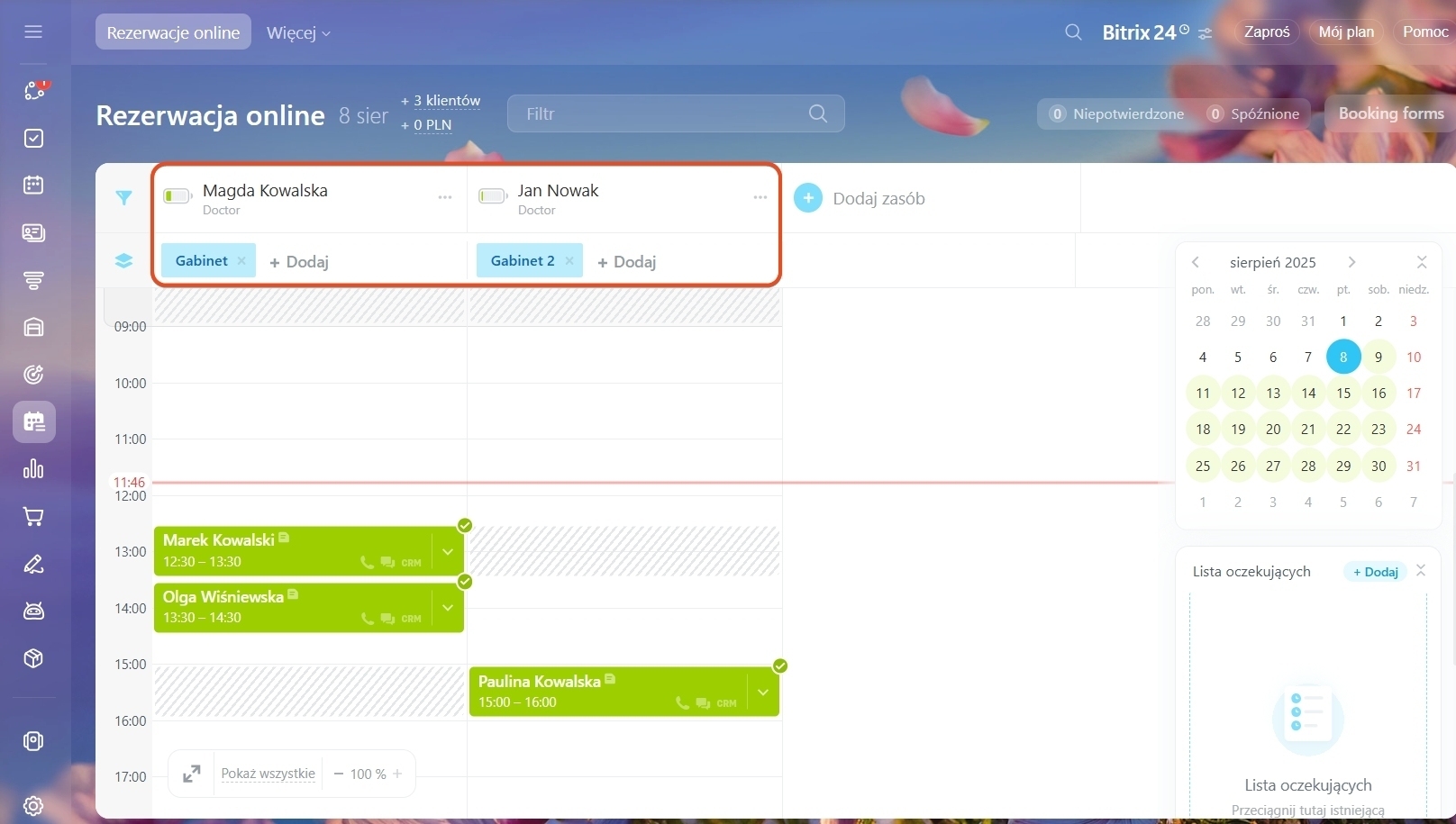Expand Paulina Kowalska booking chevron
1456x824 pixels.
(x=763, y=693)
